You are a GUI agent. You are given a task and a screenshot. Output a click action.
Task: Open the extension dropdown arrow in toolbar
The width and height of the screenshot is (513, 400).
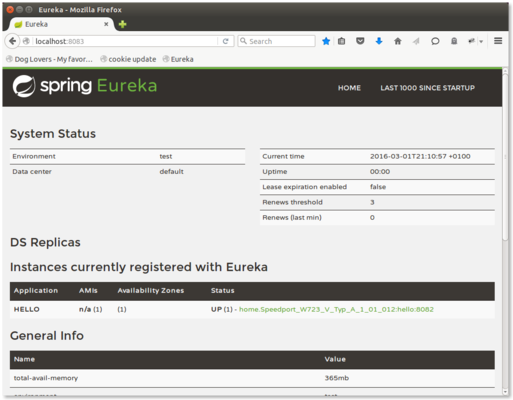(x=481, y=42)
